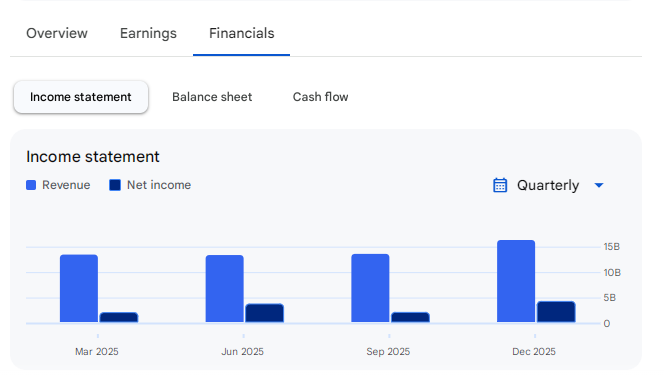Click the 15B axis value
The width and height of the screenshot is (664, 376).
click(x=612, y=246)
